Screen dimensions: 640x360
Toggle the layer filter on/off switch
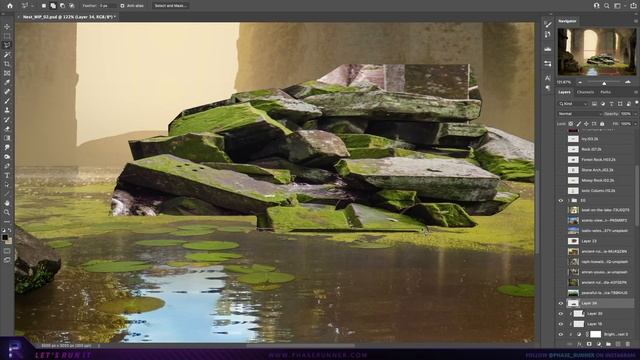click(x=636, y=103)
